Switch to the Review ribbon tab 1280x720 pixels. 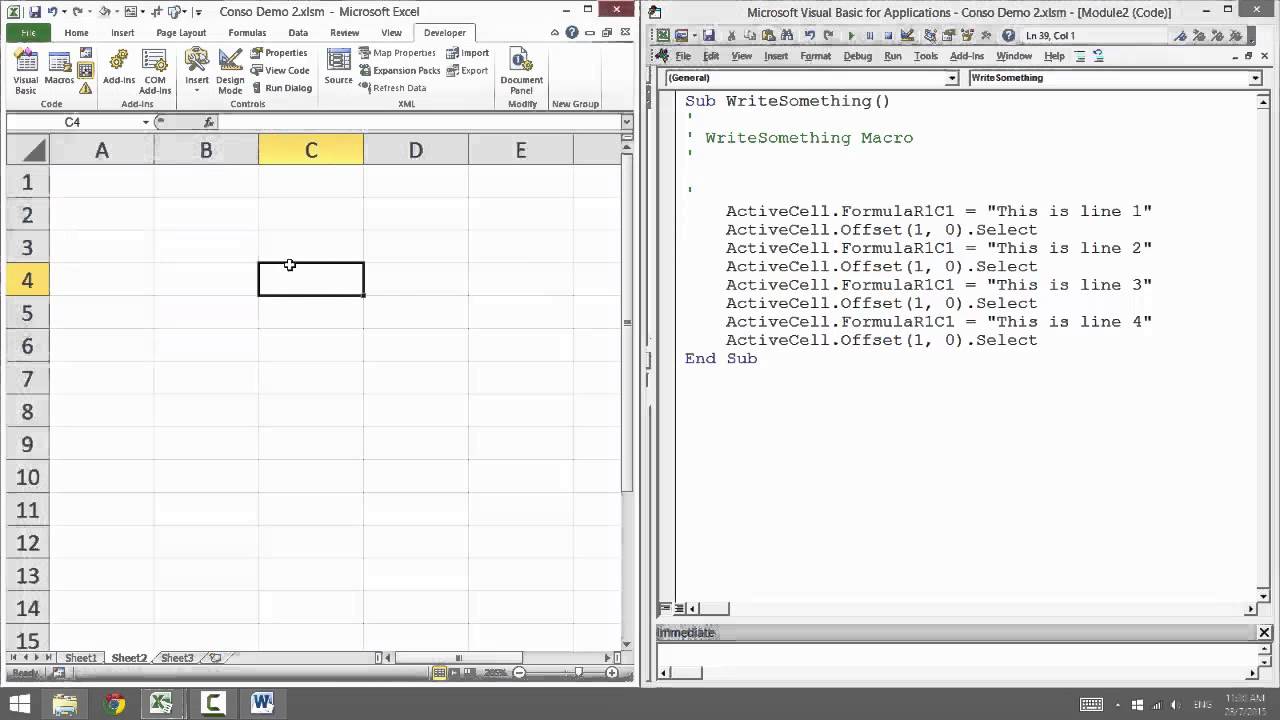(344, 33)
